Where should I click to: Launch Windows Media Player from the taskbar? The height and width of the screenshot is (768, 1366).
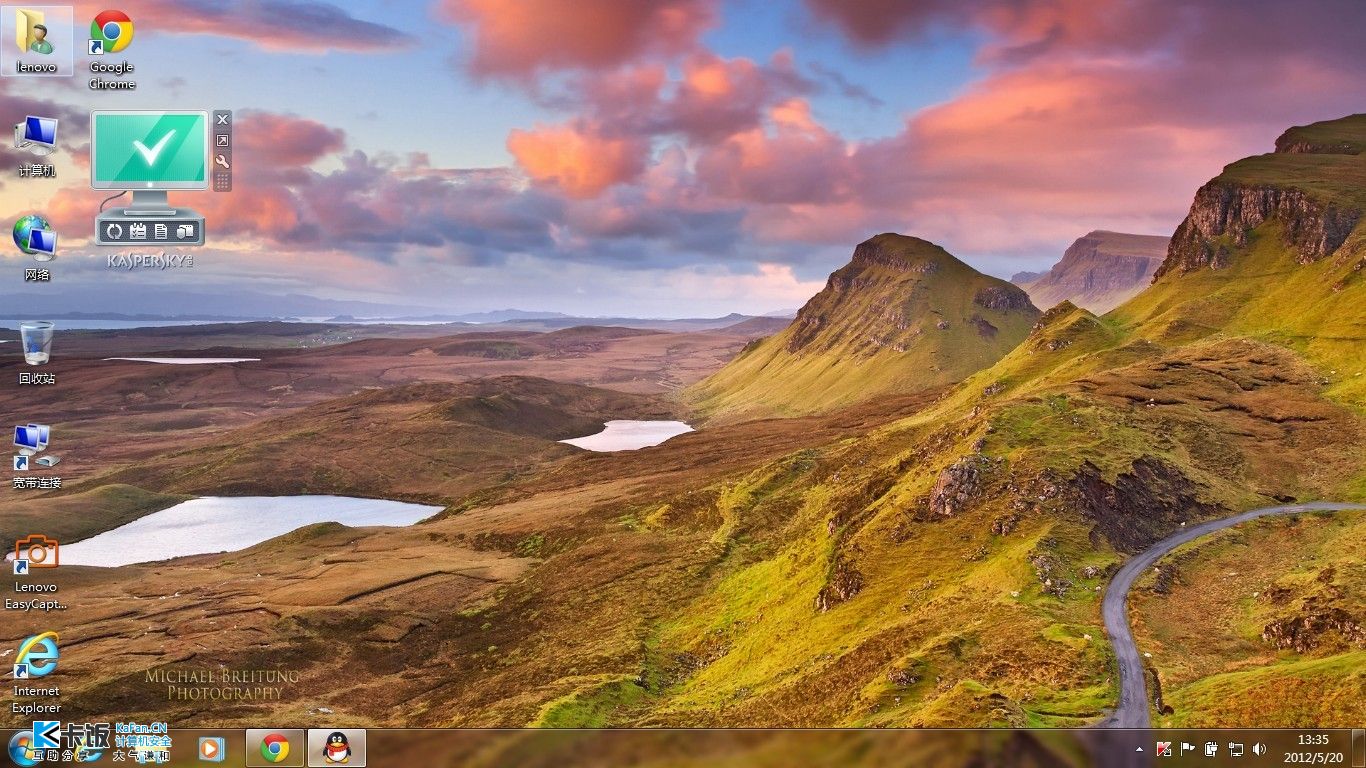[x=211, y=748]
